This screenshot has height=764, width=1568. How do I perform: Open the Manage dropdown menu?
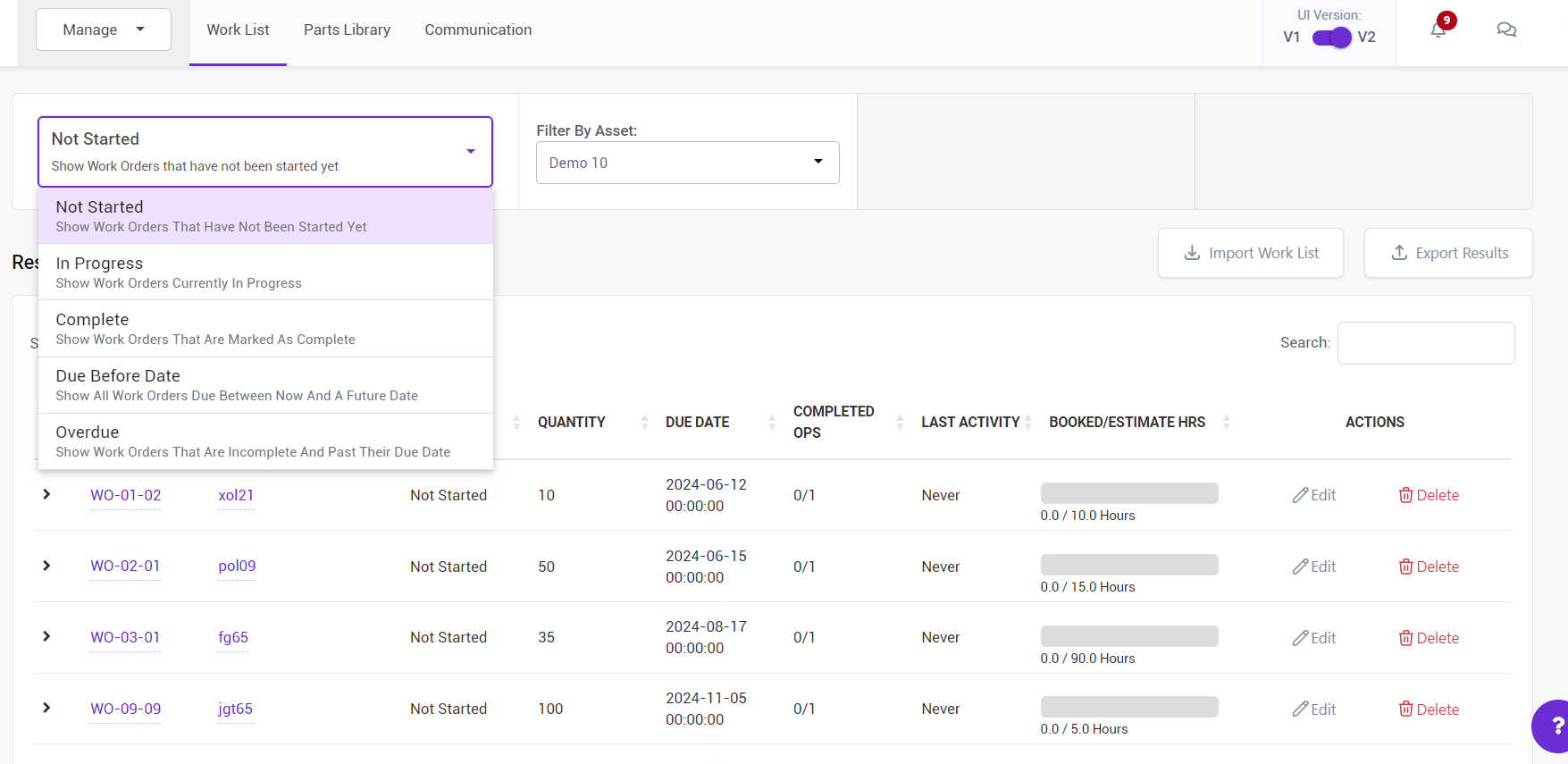point(104,29)
